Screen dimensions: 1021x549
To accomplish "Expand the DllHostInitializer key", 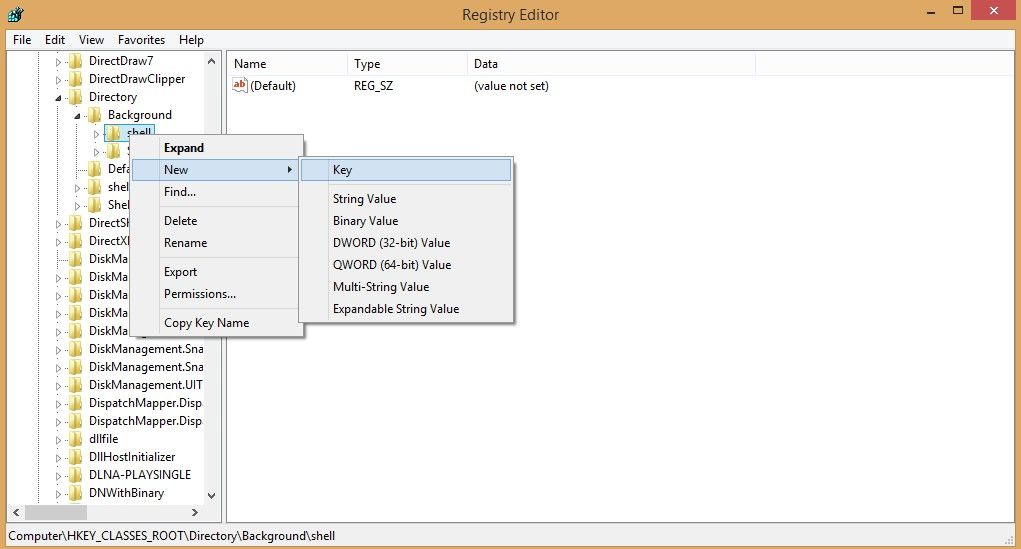I will 58,458.
